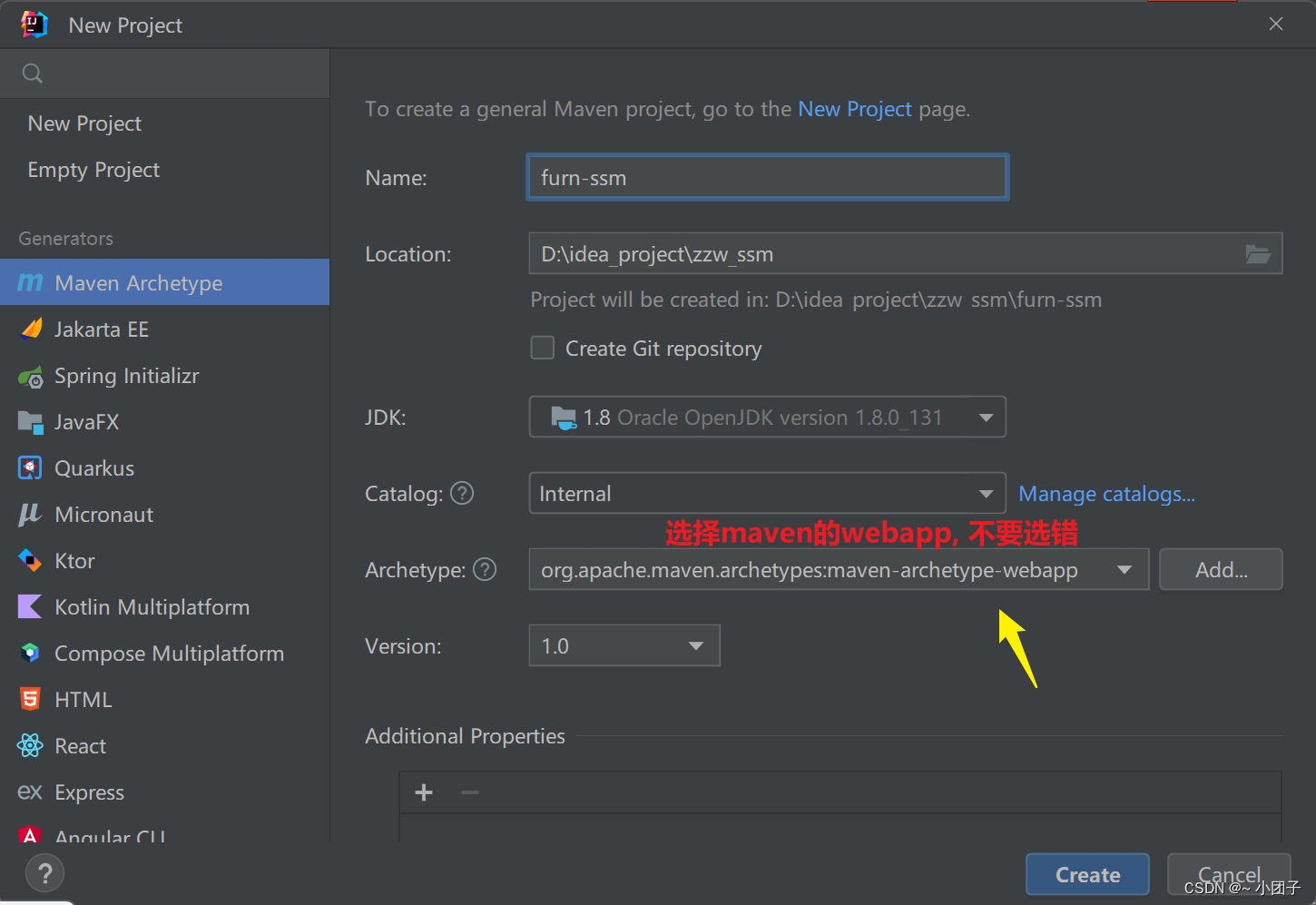Open help with bottom-left question button
The image size is (1316, 905).
pos(44,873)
